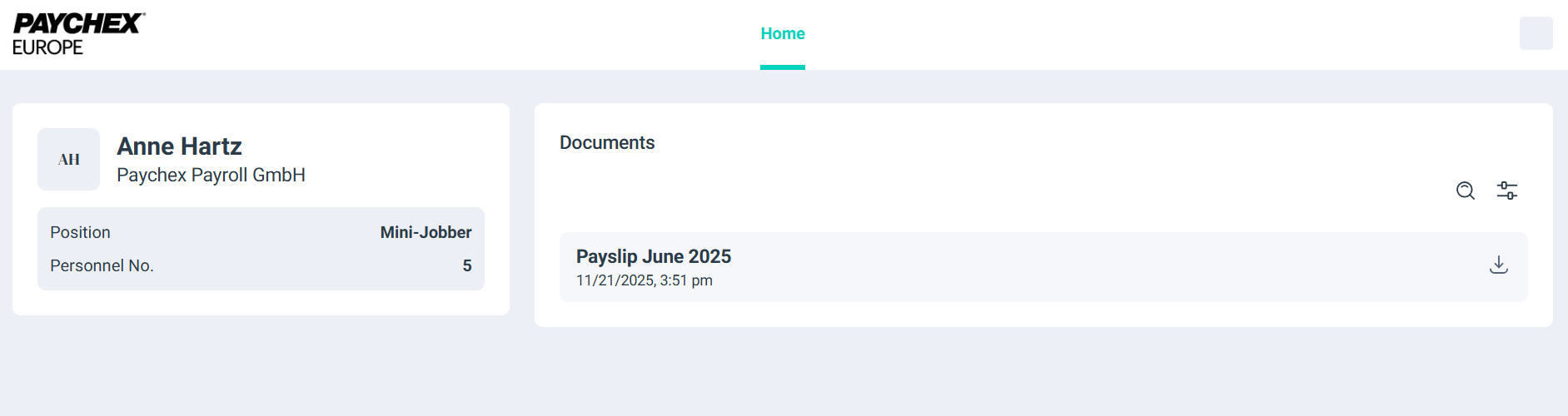Click the teal underline beneath Home
Viewport: 1568px width, 416px height.
783,67
